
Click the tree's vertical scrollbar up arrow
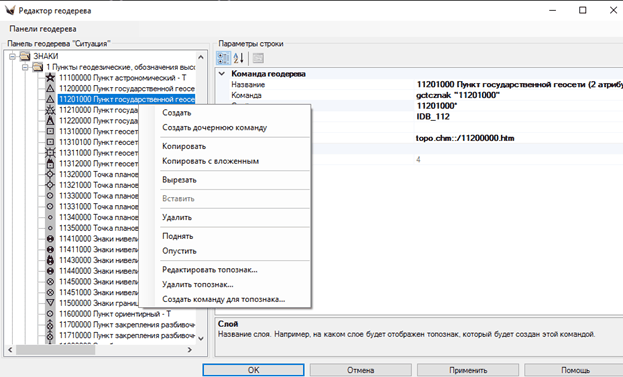click(201, 57)
